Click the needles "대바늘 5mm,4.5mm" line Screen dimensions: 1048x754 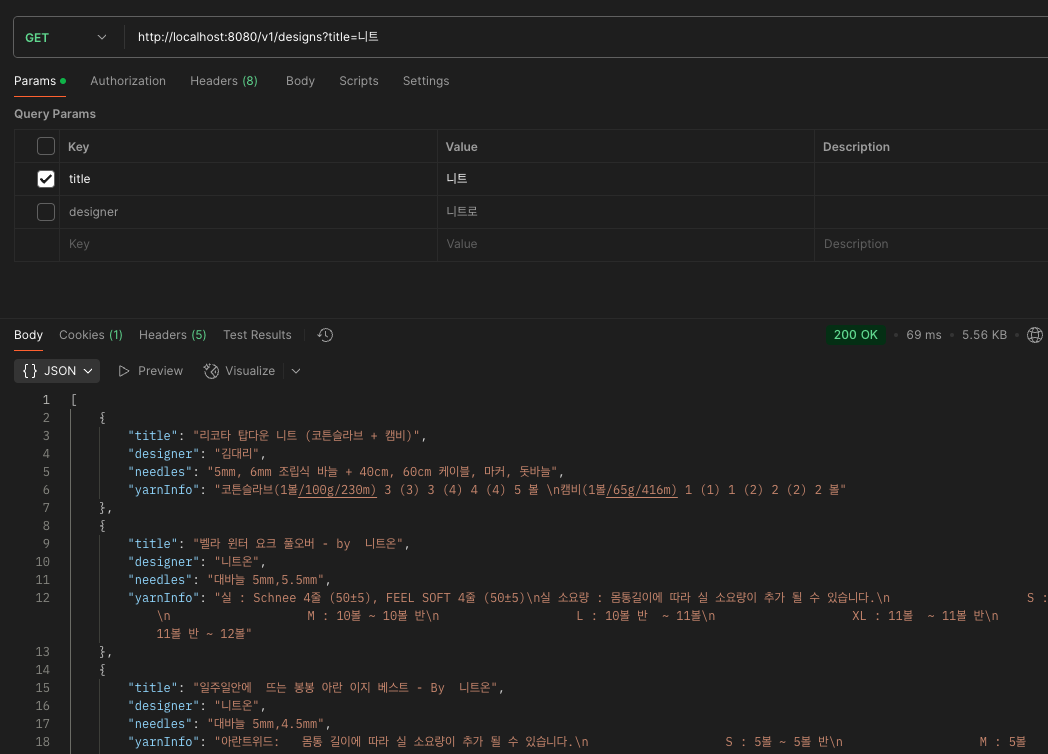(x=229, y=723)
